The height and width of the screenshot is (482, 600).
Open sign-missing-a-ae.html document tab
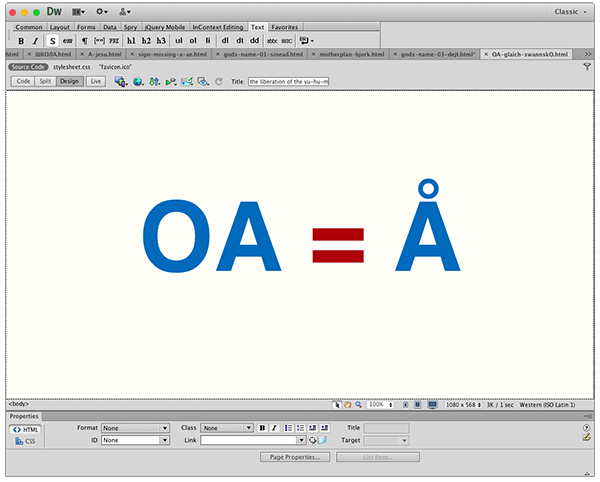coord(169,54)
